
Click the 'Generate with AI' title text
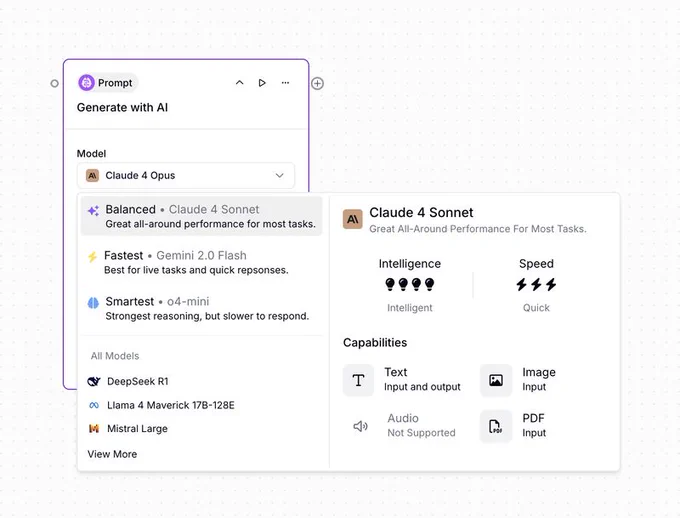coord(122,107)
